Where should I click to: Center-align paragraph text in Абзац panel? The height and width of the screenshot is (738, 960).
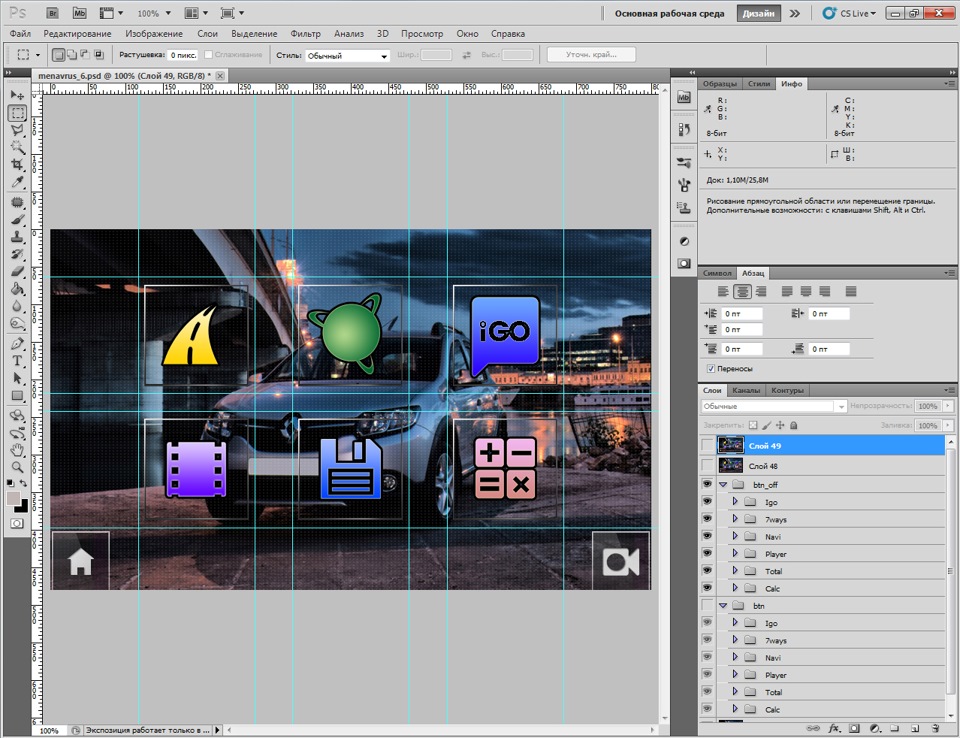(x=742, y=292)
